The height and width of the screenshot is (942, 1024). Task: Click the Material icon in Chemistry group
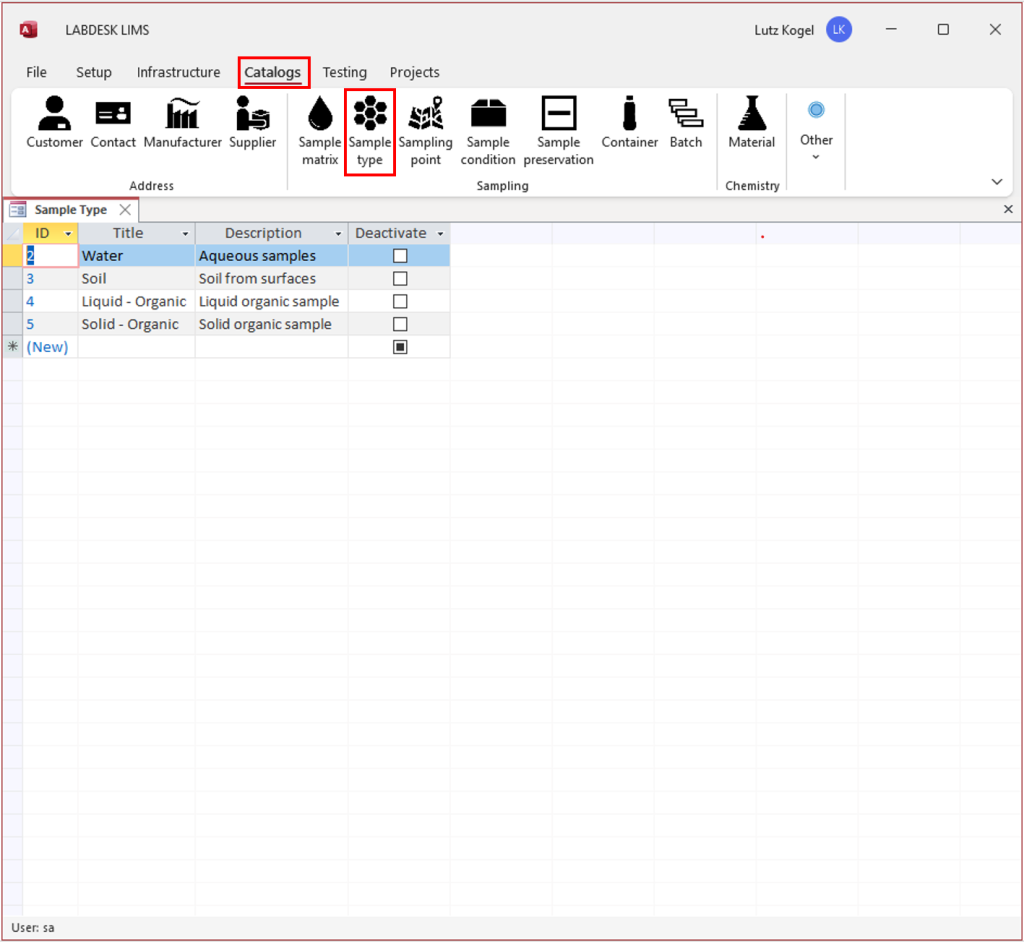click(x=751, y=122)
